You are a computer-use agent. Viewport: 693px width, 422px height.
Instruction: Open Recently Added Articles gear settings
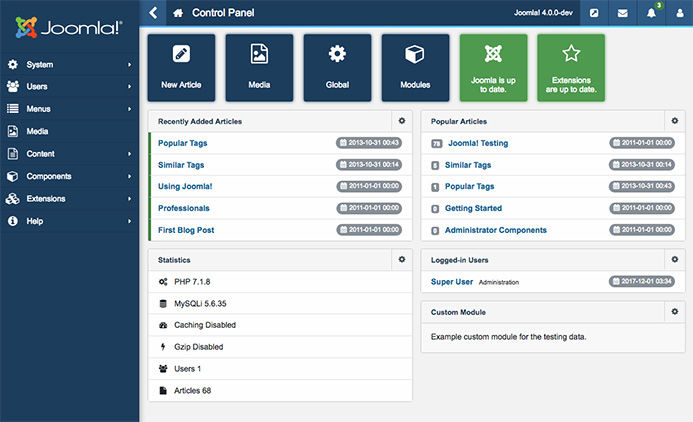402,120
